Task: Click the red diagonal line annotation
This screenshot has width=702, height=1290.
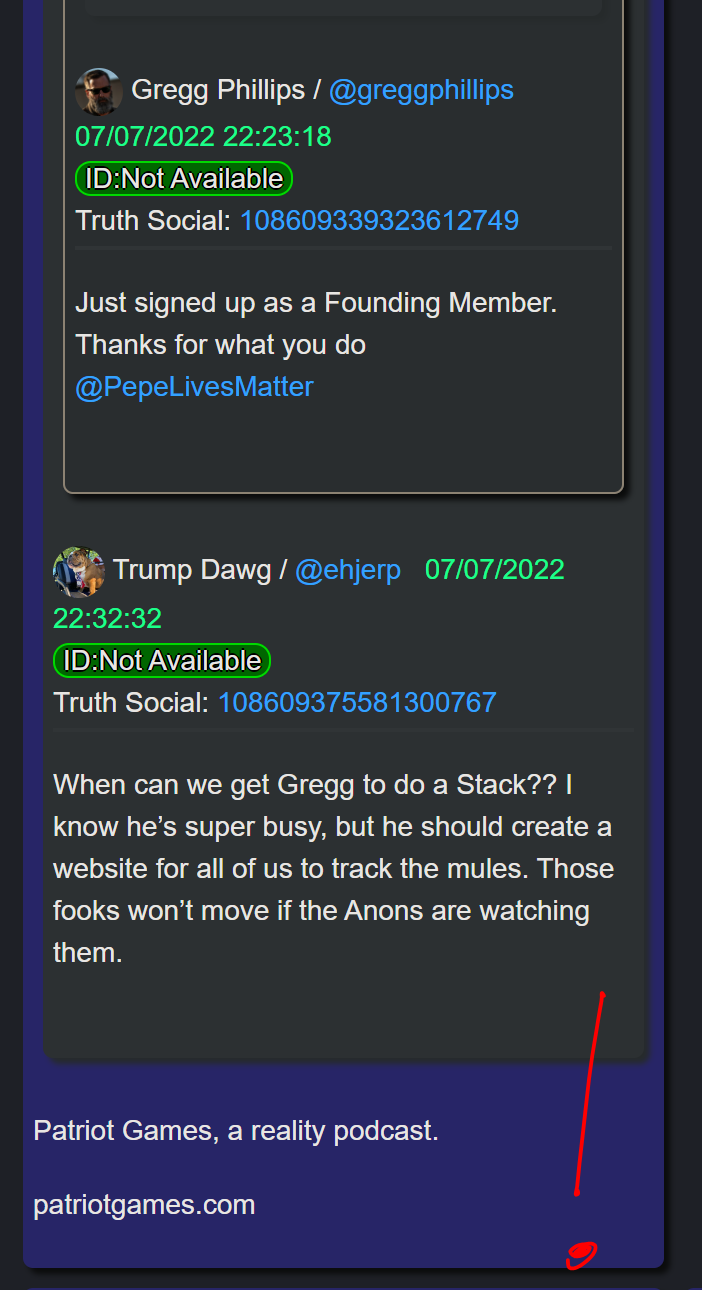Action: (x=590, y=1093)
